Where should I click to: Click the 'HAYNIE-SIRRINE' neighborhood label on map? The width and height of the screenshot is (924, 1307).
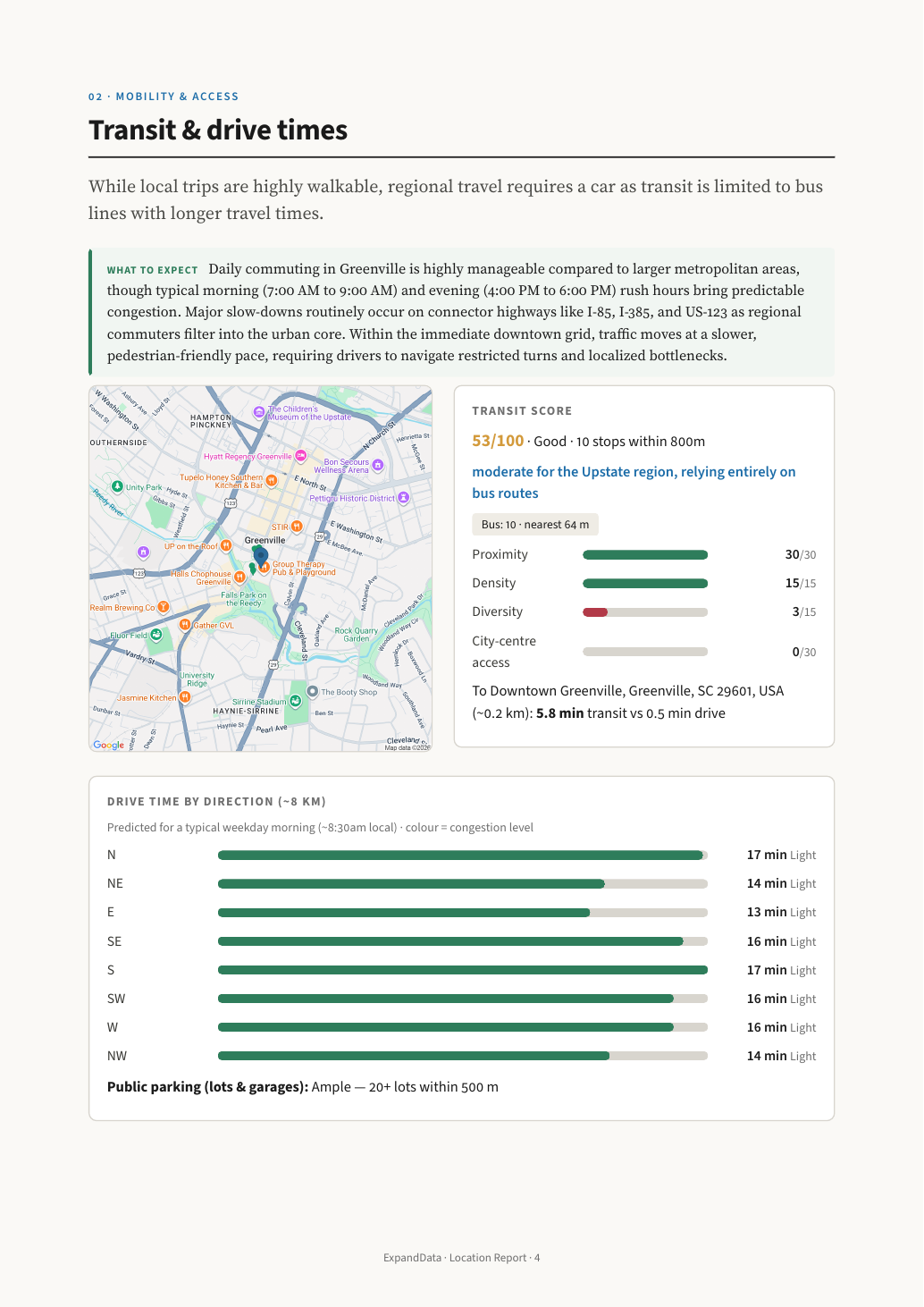click(x=246, y=712)
